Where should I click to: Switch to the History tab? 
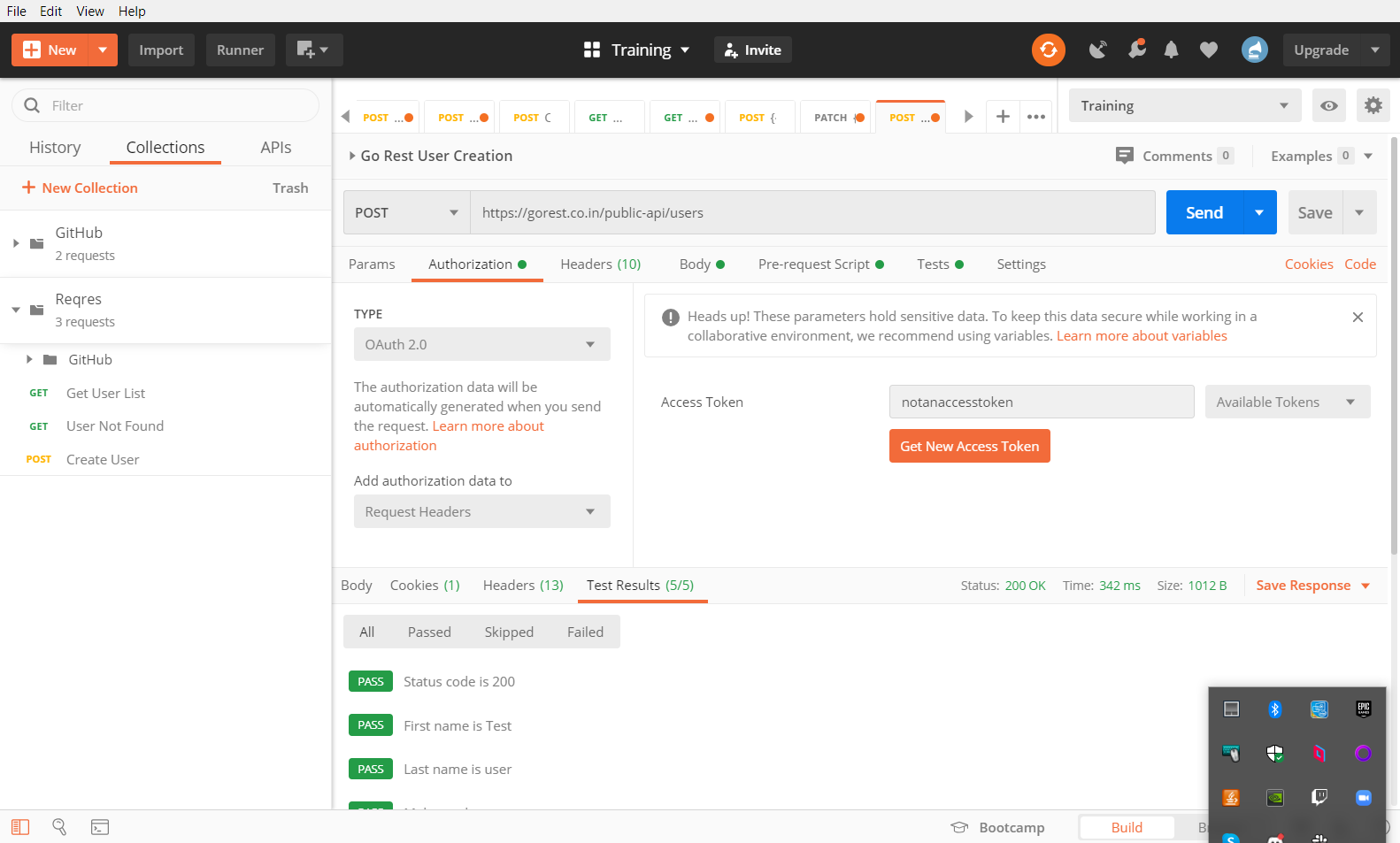[55, 147]
